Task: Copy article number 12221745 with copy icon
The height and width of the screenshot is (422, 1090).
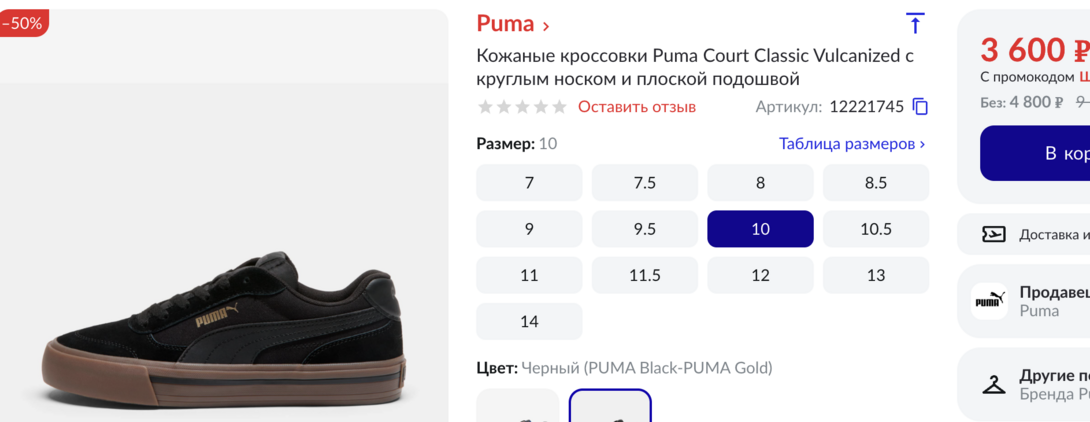Action: [921, 107]
